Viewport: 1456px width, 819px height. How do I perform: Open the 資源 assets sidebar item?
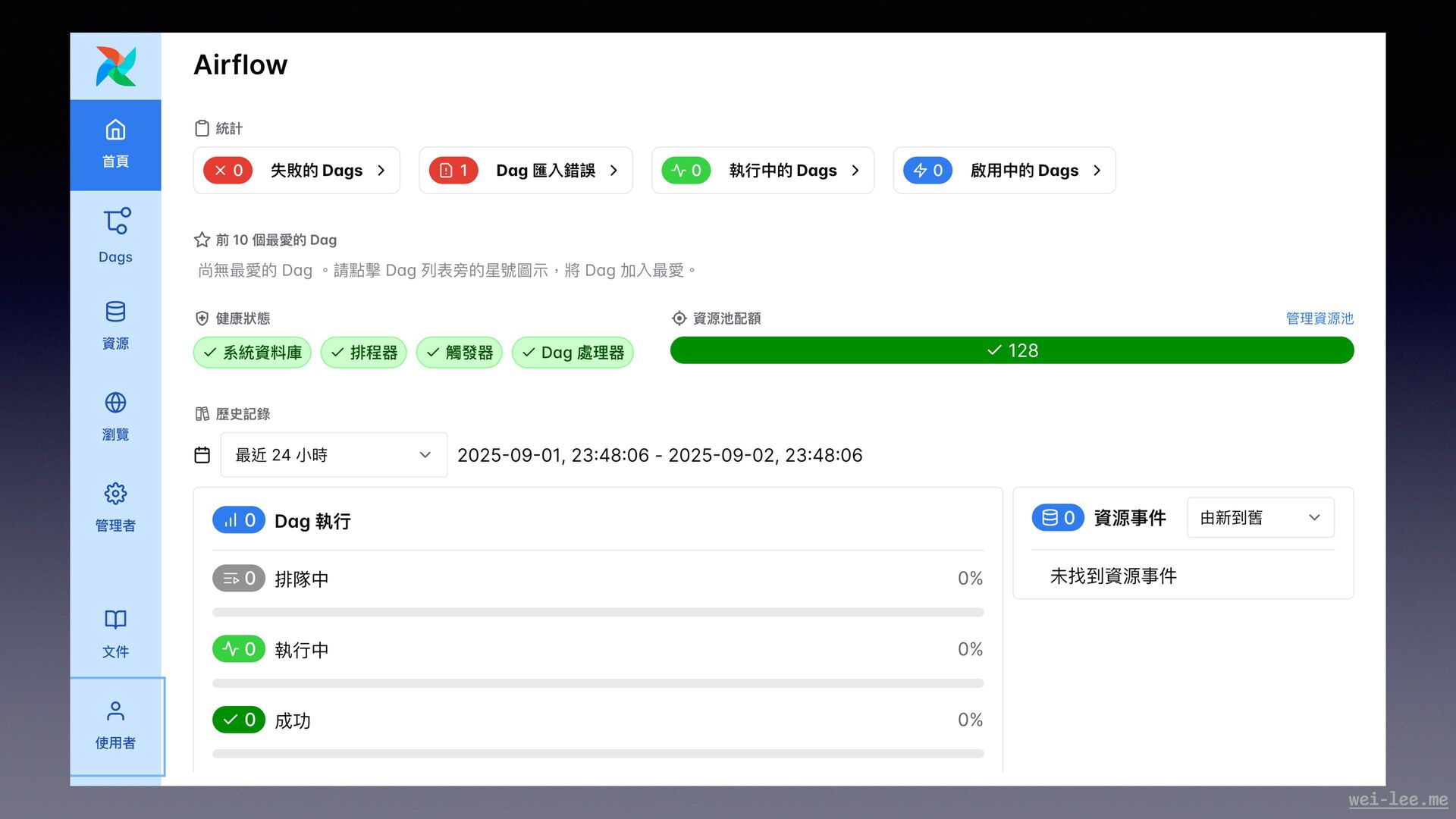(x=115, y=327)
